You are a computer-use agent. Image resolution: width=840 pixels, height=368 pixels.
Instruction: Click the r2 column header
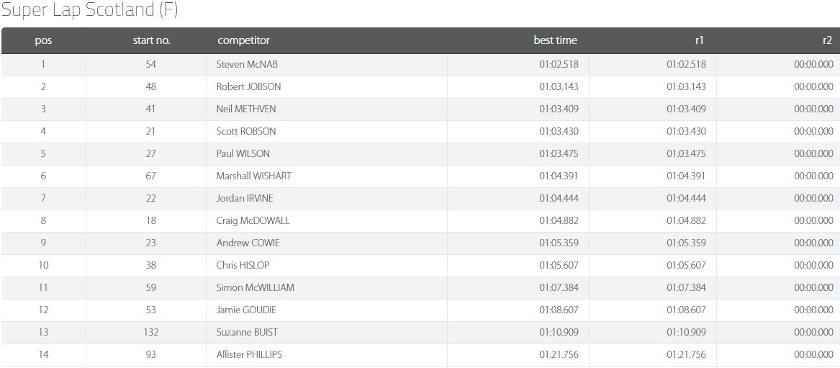click(x=828, y=40)
